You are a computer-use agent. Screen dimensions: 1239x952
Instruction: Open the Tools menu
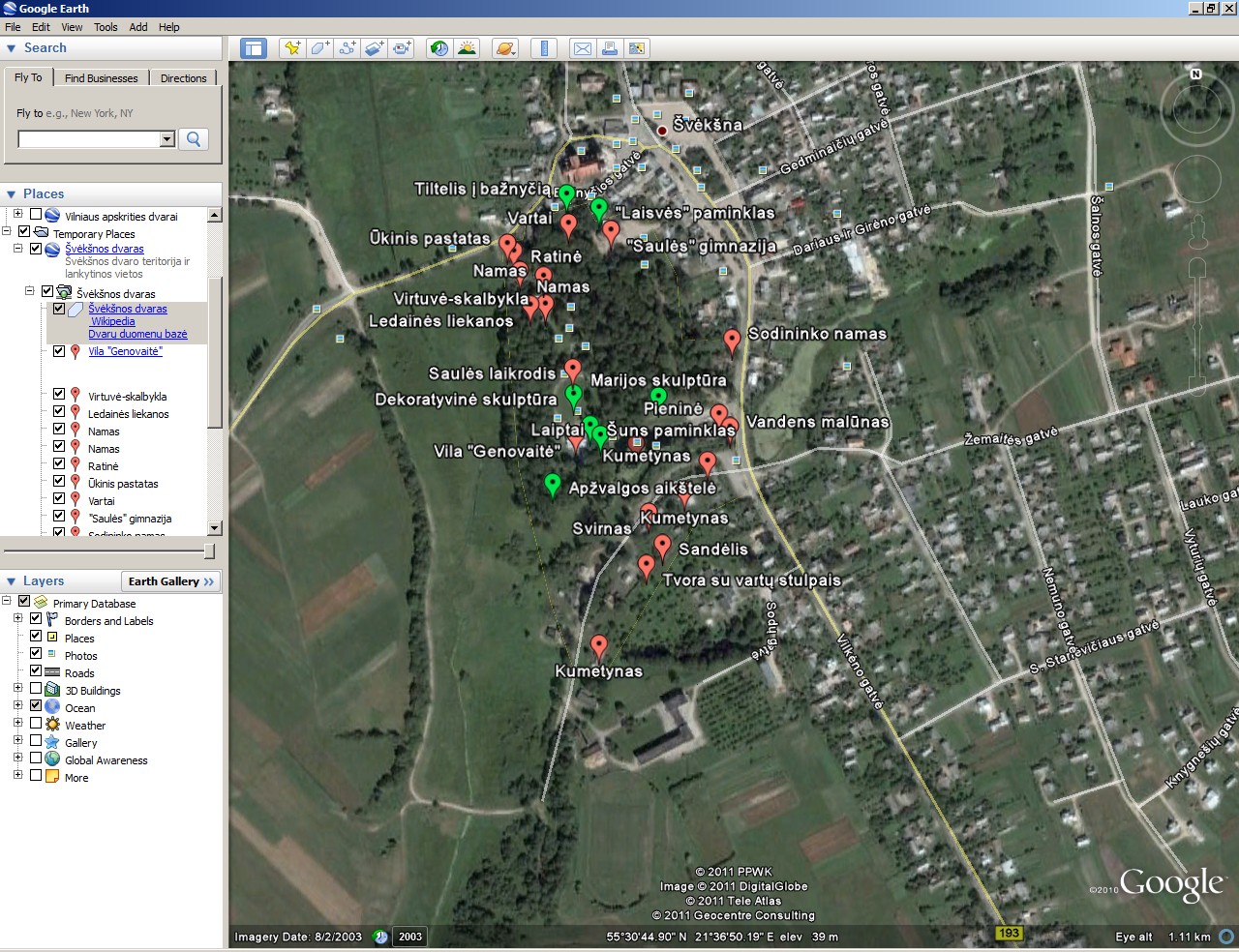[106, 27]
